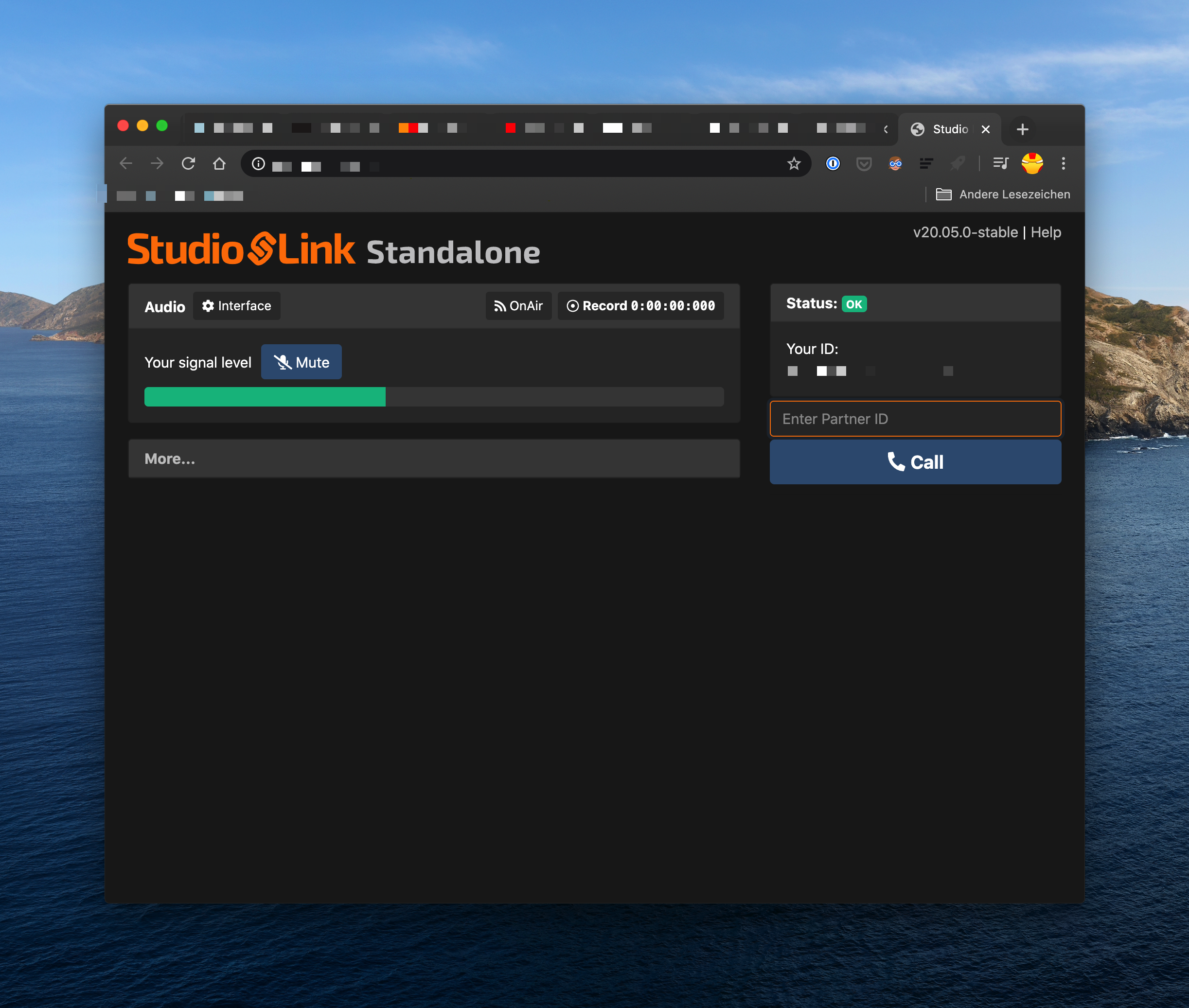Start a call with the Call button
This screenshot has height=1008, width=1189.
click(915, 462)
